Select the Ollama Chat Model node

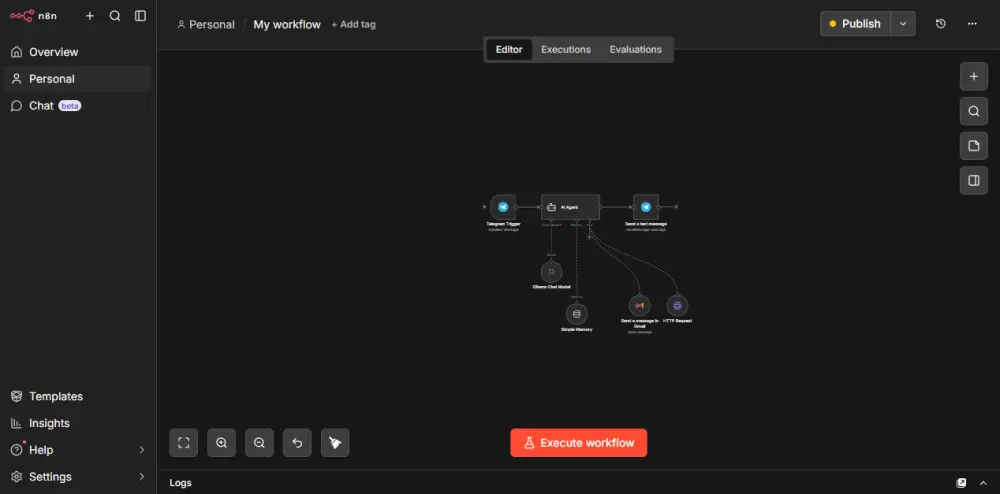click(551, 272)
